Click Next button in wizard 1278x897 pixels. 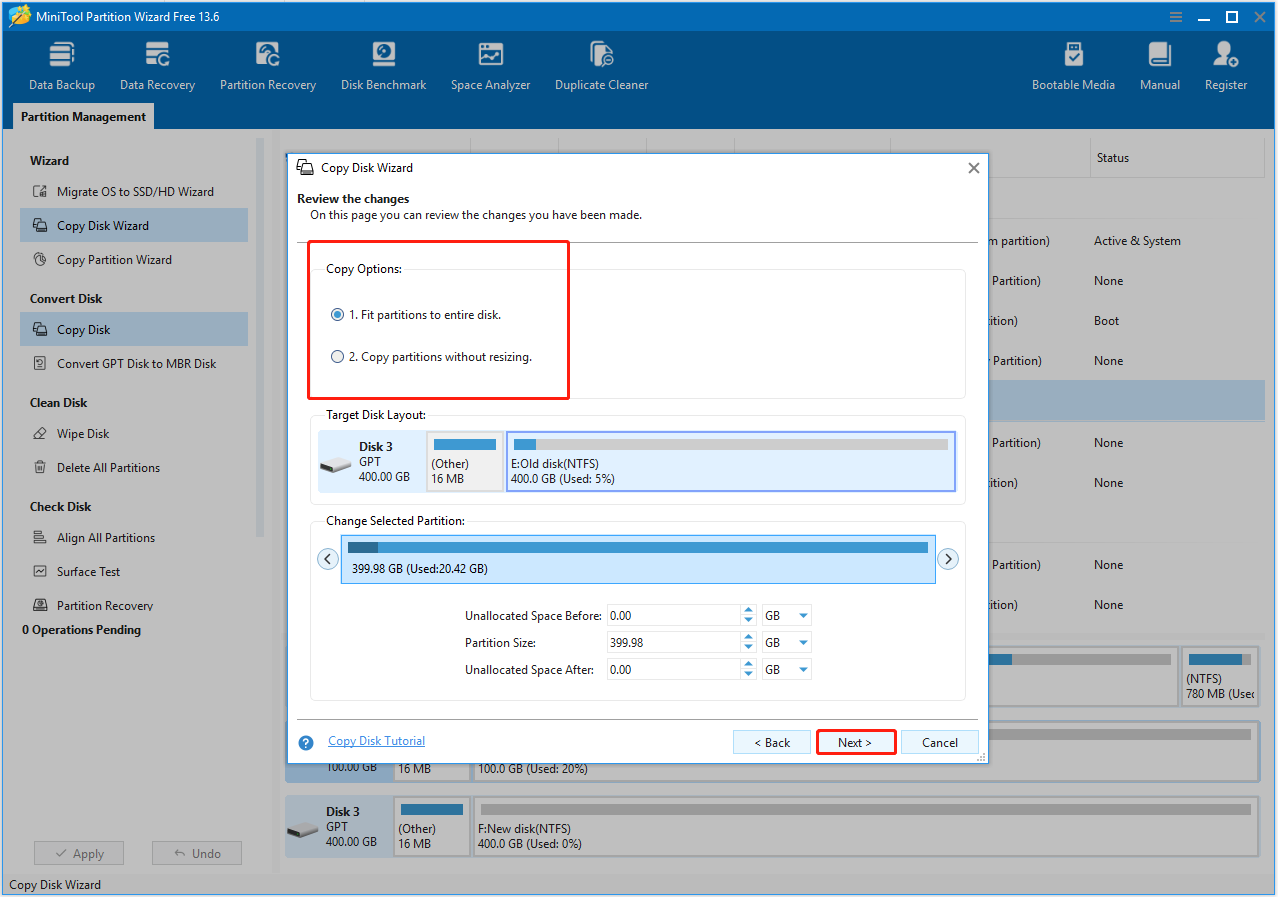point(855,743)
